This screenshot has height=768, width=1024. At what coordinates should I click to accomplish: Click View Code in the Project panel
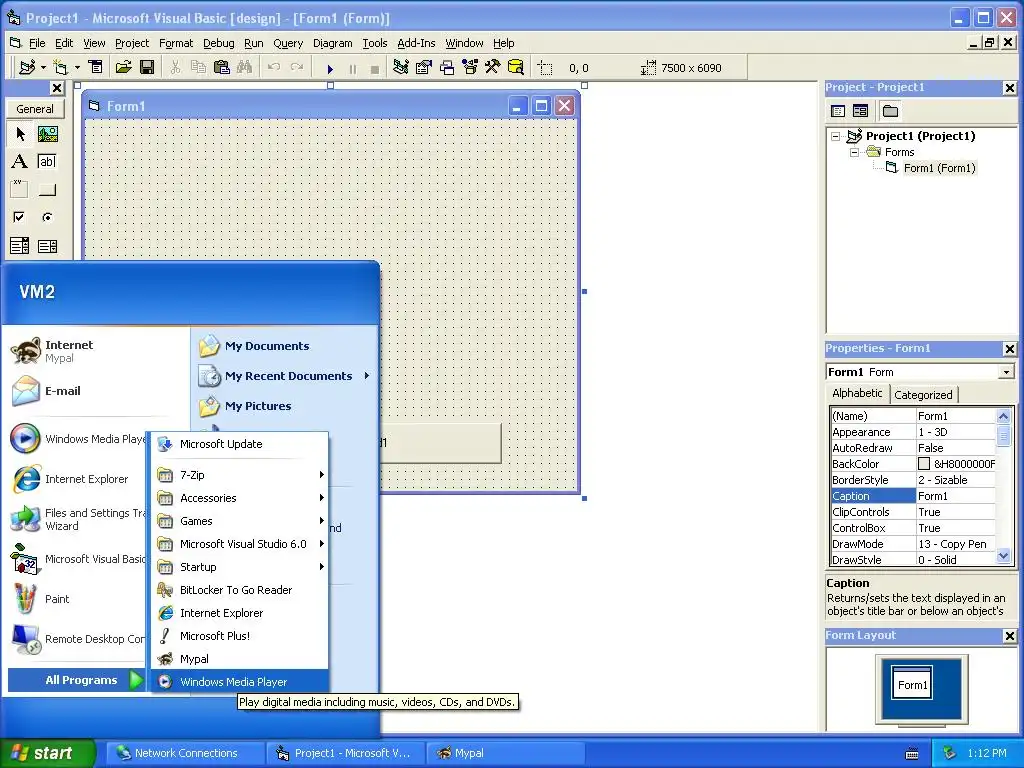click(x=838, y=111)
